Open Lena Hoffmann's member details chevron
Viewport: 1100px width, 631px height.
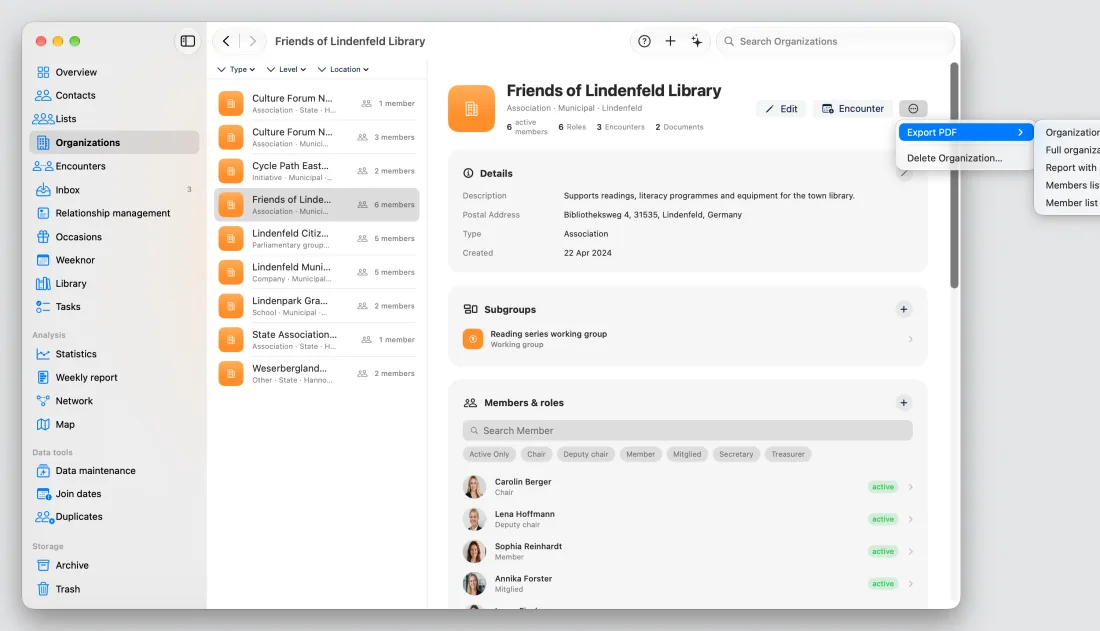911,519
